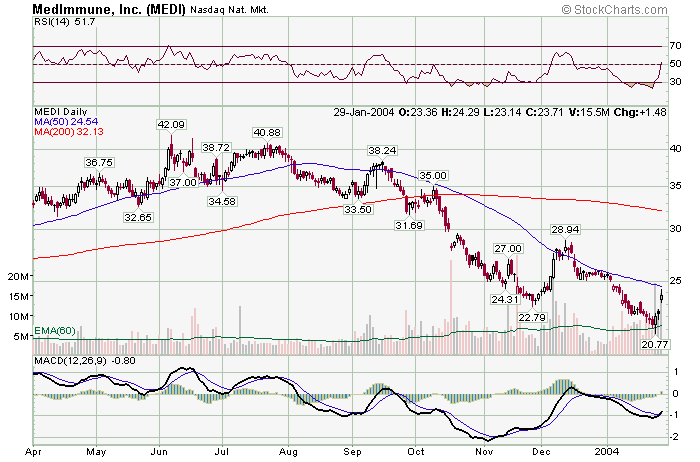This screenshot has height=462, width=700.
Task: Click the 20M volume axis label
Action: pyautogui.click(x=19, y=277)
